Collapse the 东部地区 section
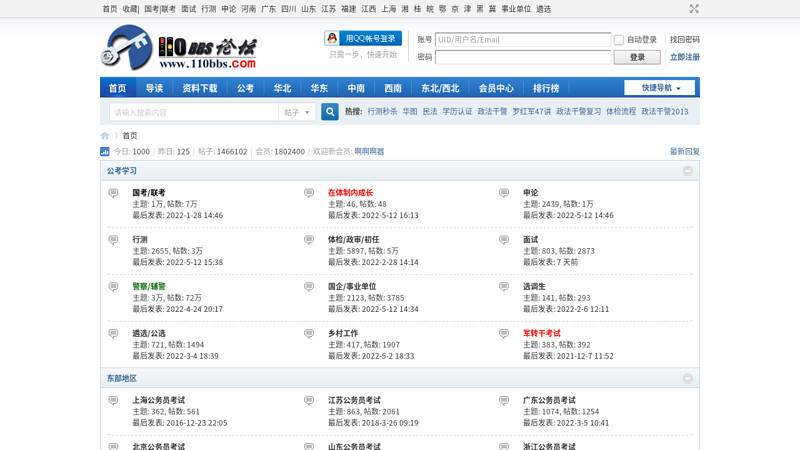This screenshot has width=800, height=450. [x=688, y=379]
